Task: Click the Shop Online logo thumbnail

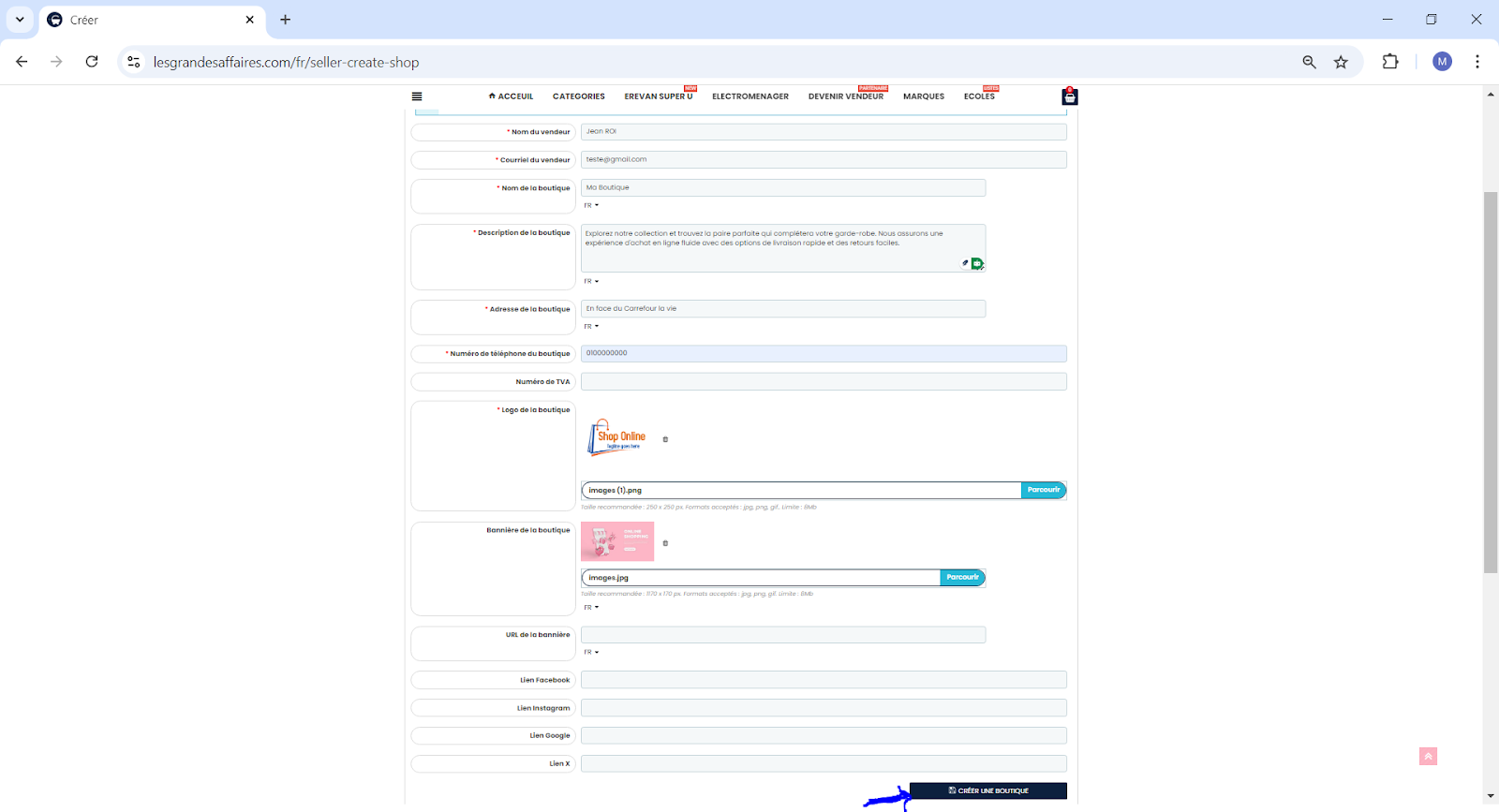Action: coord(616,437)
